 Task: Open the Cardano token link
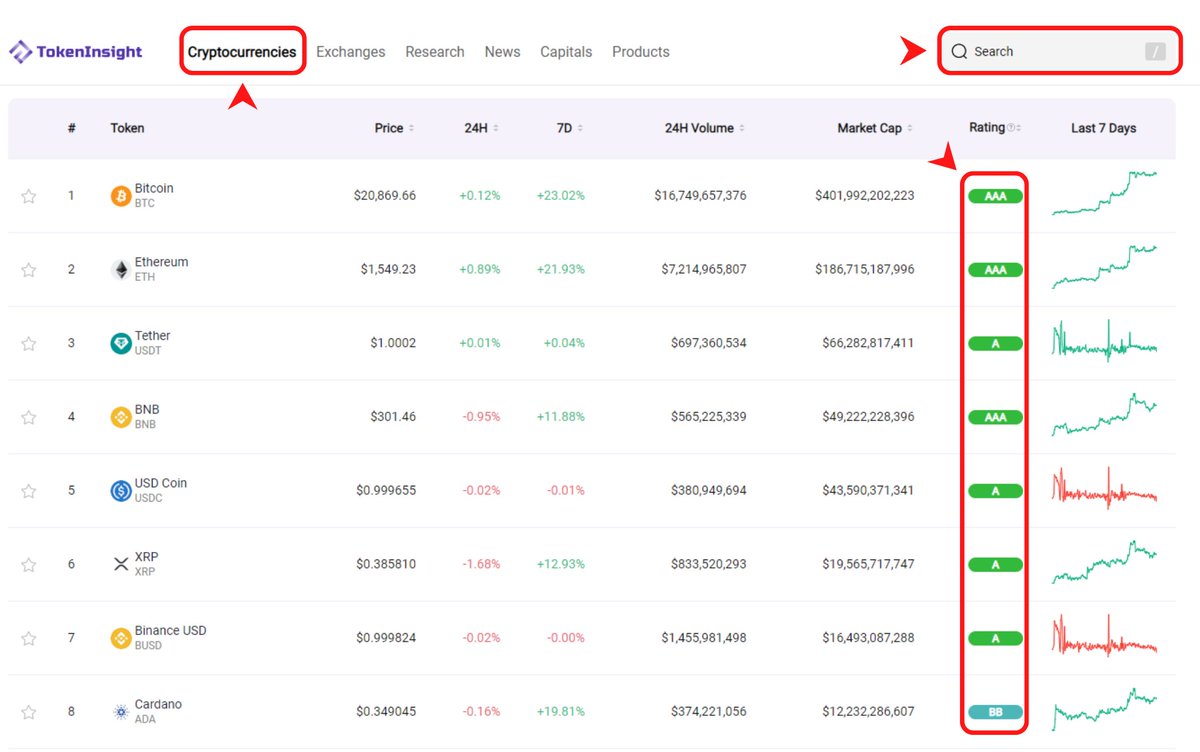pos(158,704)
